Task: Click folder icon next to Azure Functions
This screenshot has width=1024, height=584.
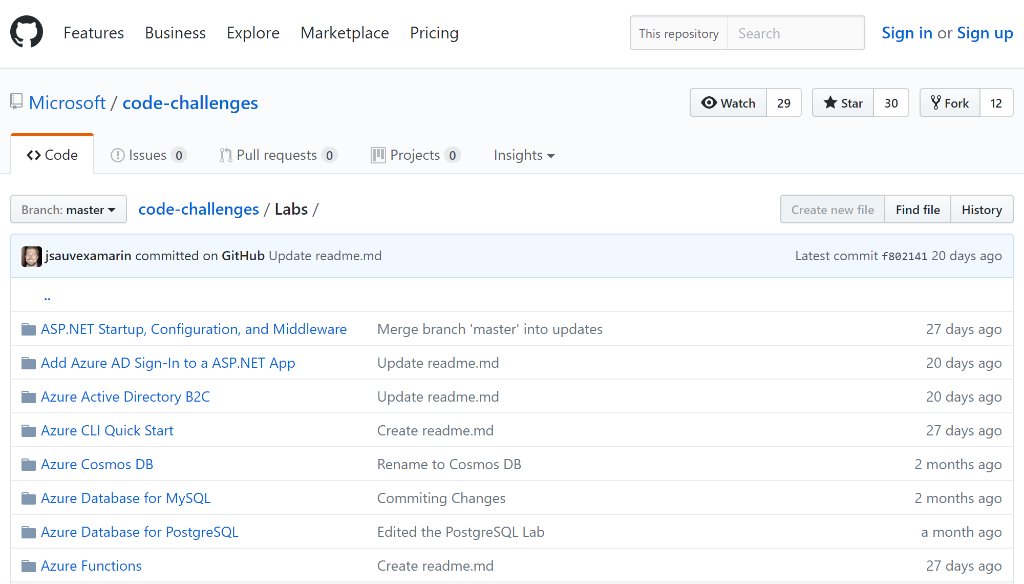Action: pyautogui.click(x=28, y=566)
